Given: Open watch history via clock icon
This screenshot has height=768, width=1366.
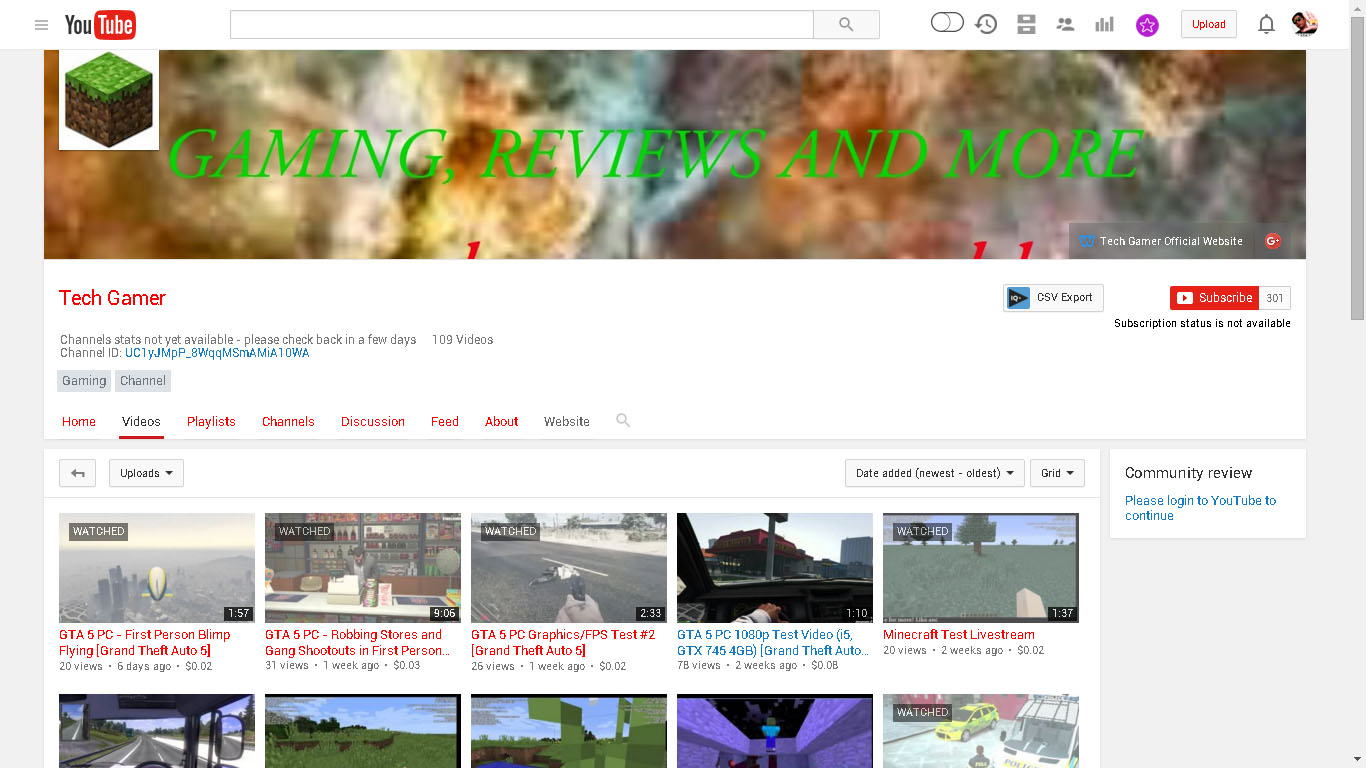Looking at the screenshot, I should tap(986, 24).
